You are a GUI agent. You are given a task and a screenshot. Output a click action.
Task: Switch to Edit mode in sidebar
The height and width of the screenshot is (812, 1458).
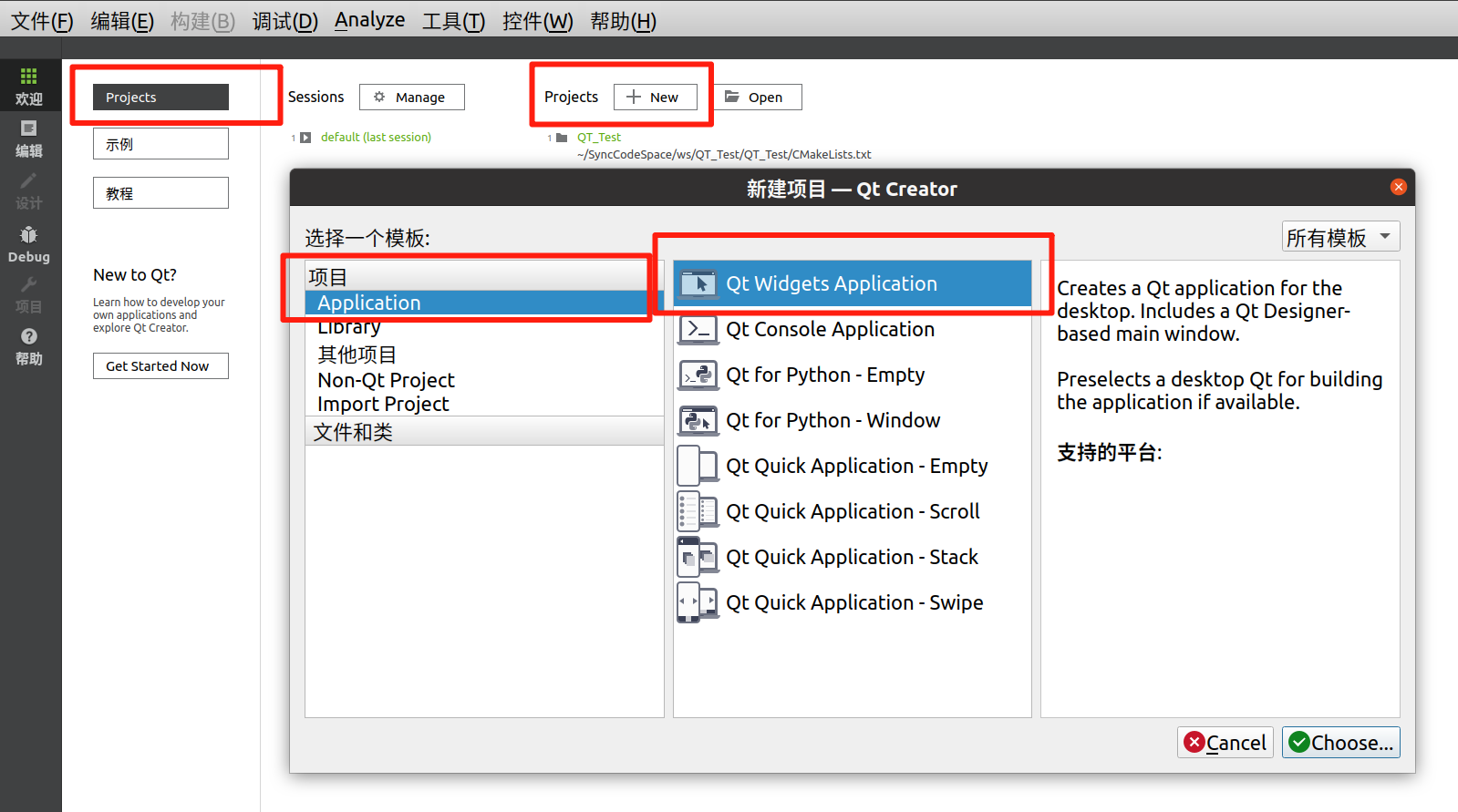(28, 139)
